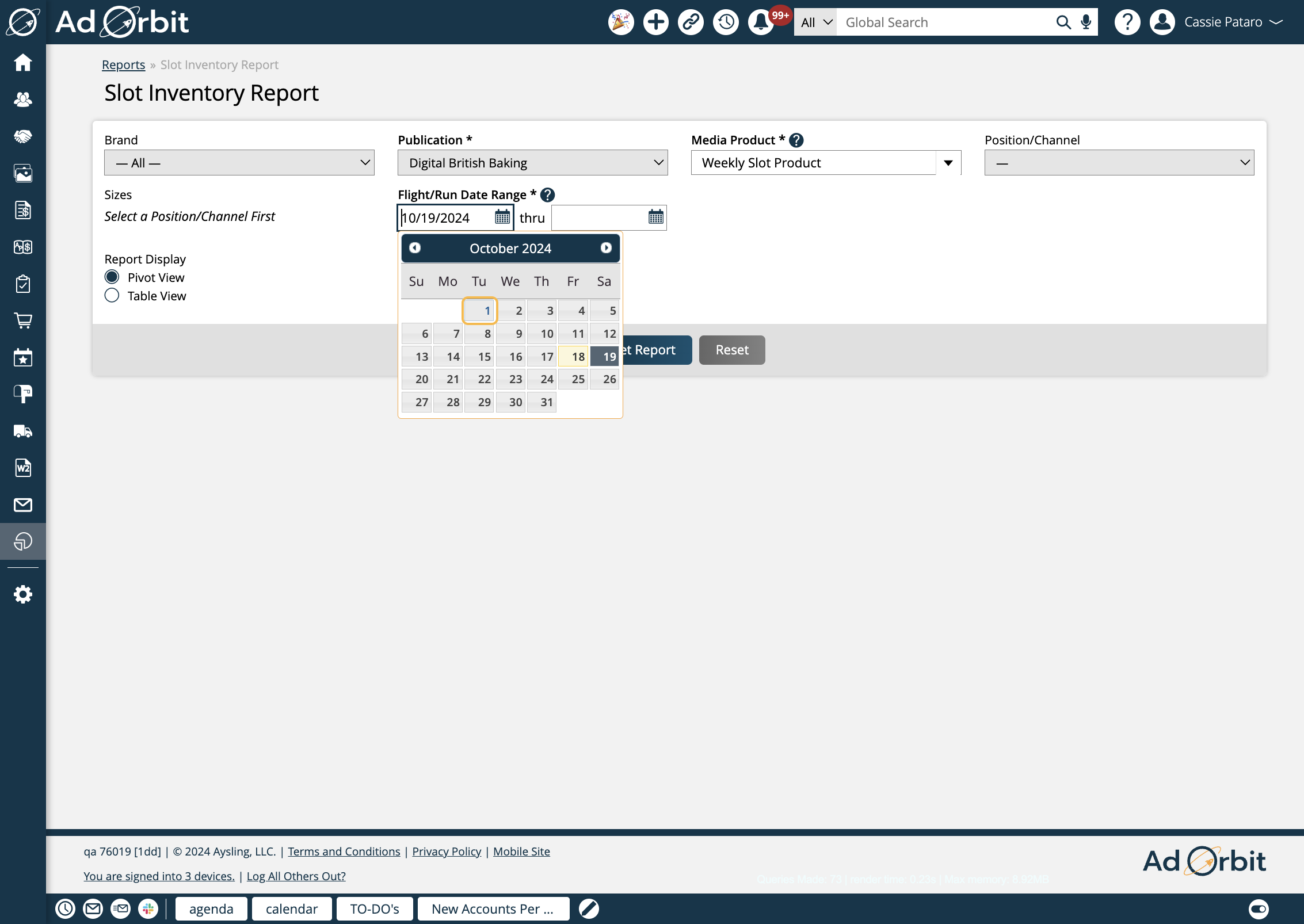
Task: Open the recent history clock icon
Action: pyautogui.click(x=726, y=22)
